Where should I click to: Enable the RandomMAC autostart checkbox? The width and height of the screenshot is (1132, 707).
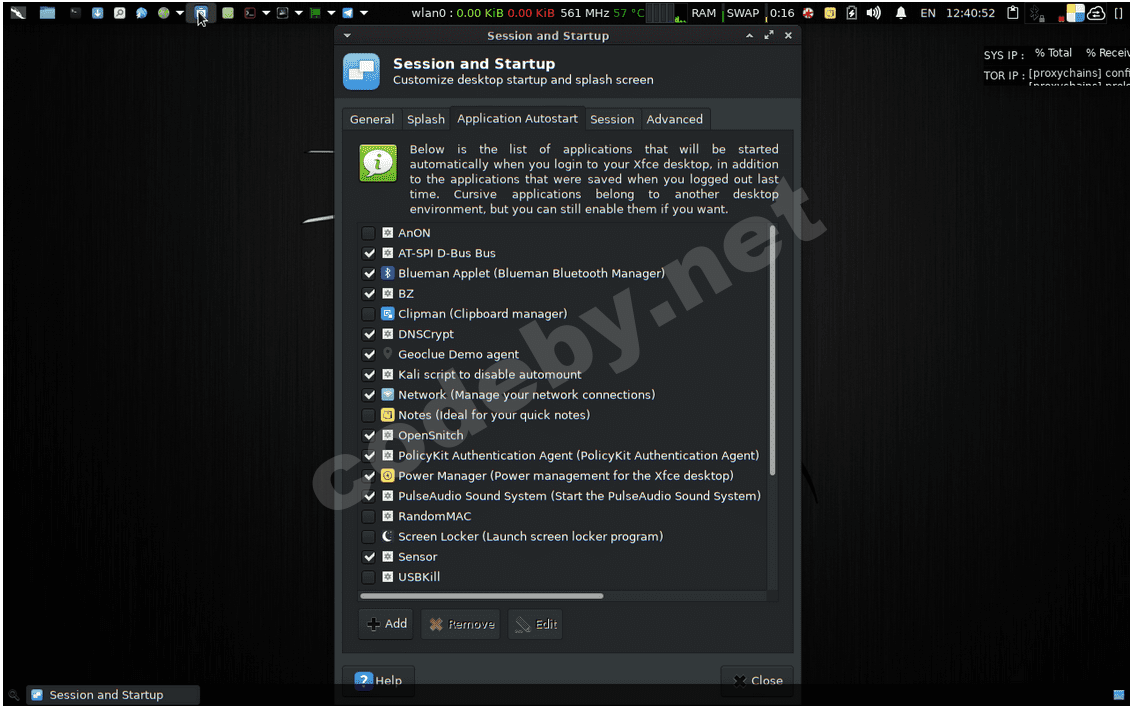click(x=368, y=516)
